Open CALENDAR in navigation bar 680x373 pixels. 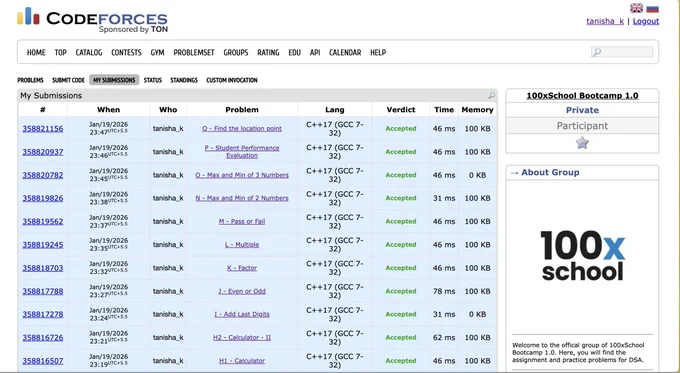(x=345, y=52)
